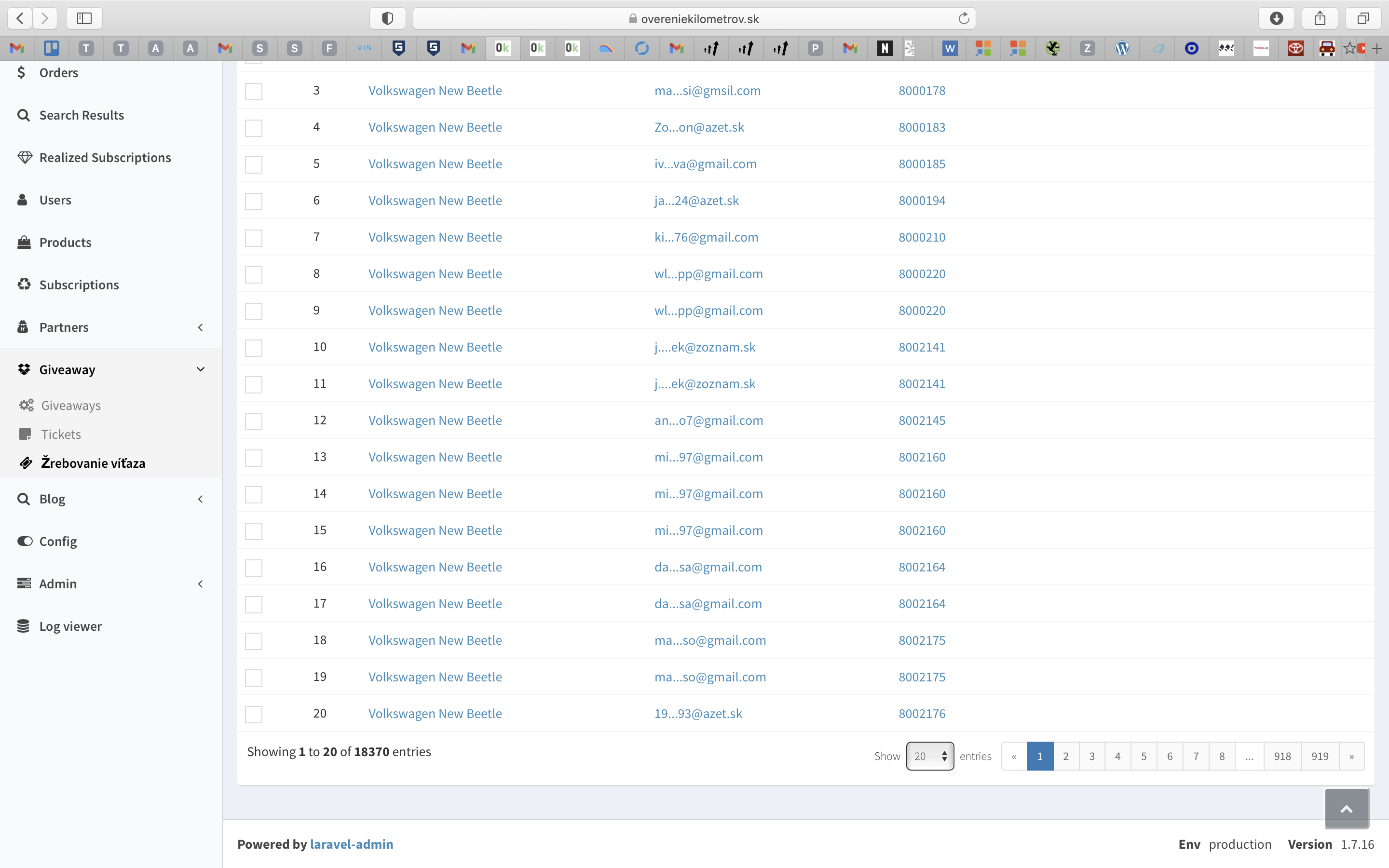Open Safari downloads icon

[x=1277, y=18]
